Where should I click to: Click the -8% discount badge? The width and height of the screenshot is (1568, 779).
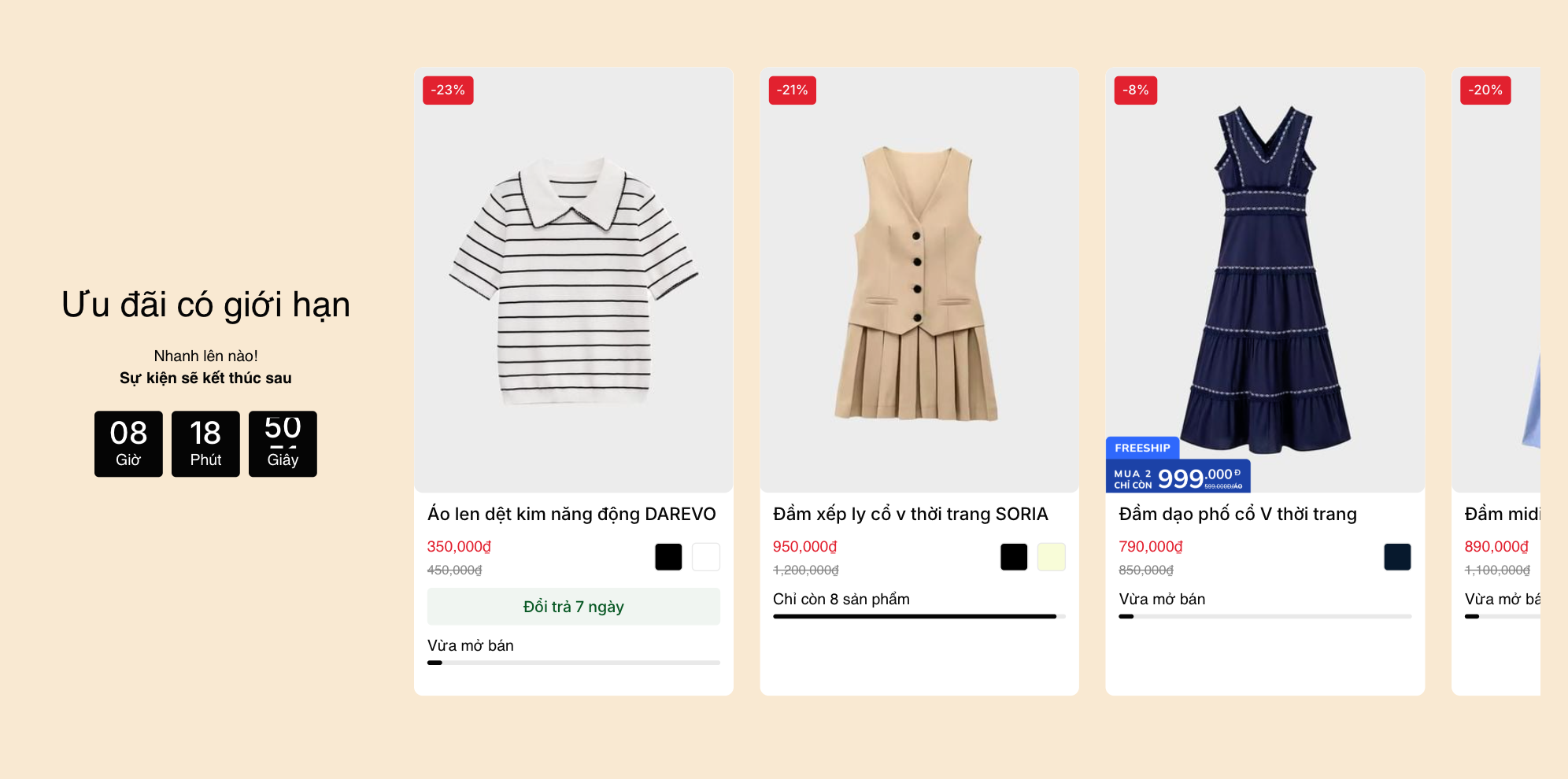tap(1135, 90)
